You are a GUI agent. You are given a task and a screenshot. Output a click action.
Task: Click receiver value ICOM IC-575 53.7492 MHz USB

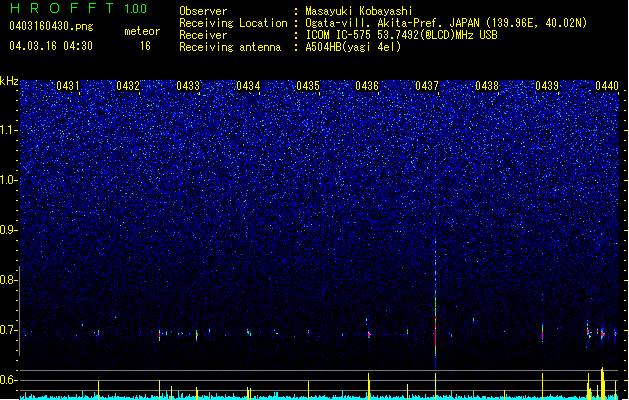pyautogui.click(x=401, y=35)
